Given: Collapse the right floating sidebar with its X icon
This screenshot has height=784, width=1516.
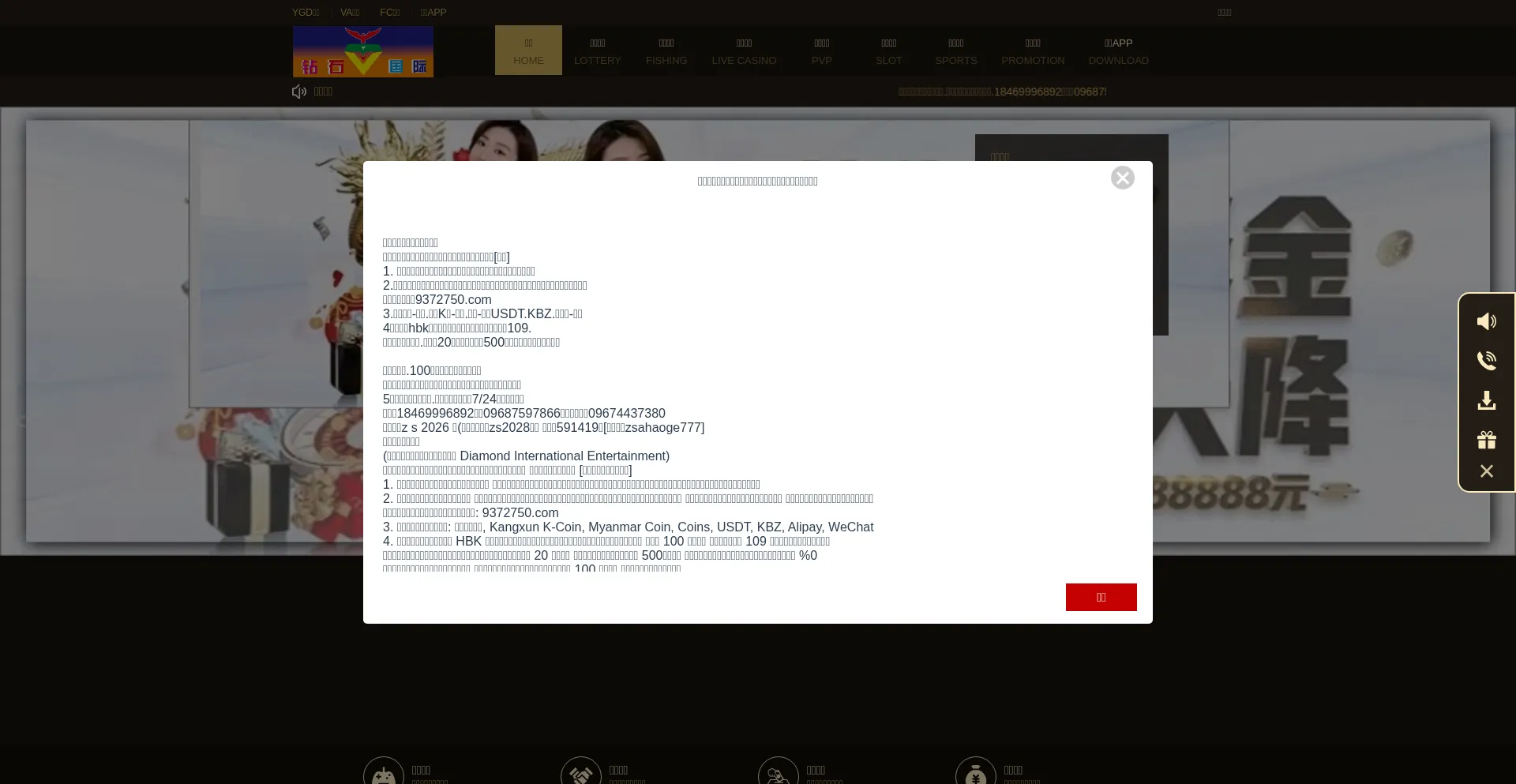Looking at the screenshot, I should 1486,471.
